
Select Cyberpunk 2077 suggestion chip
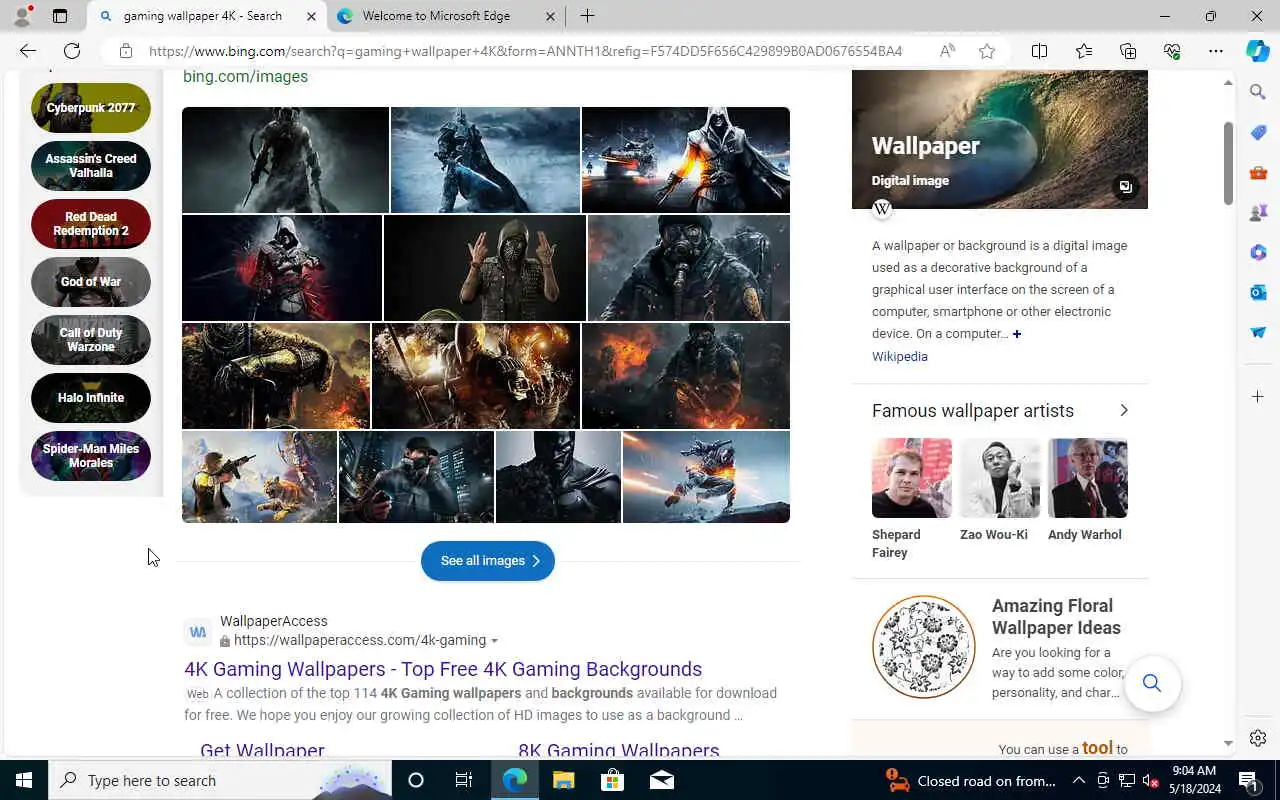tap(91, 108)
